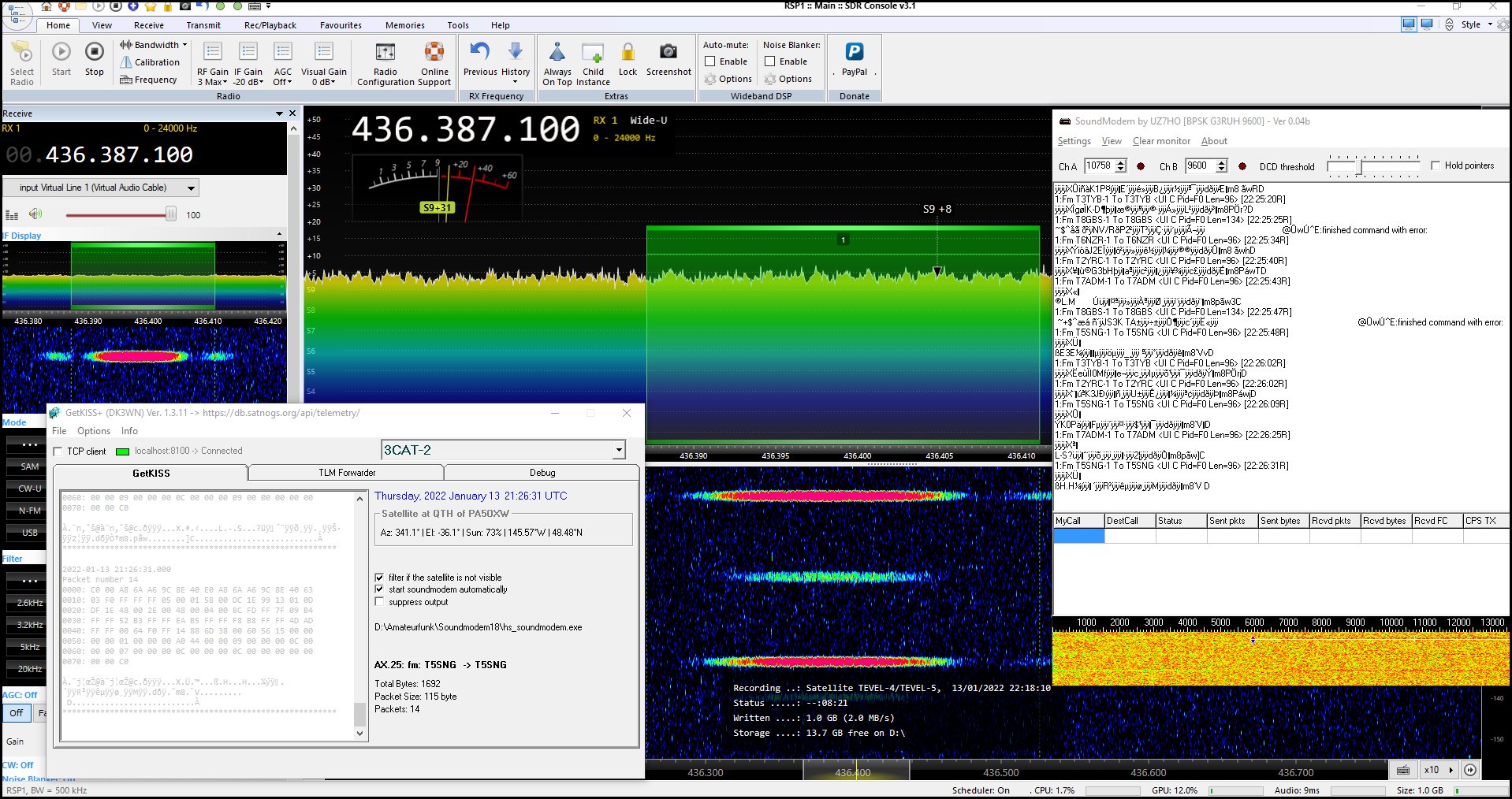Open the Home ribbon tab

(x=58, y=25)
